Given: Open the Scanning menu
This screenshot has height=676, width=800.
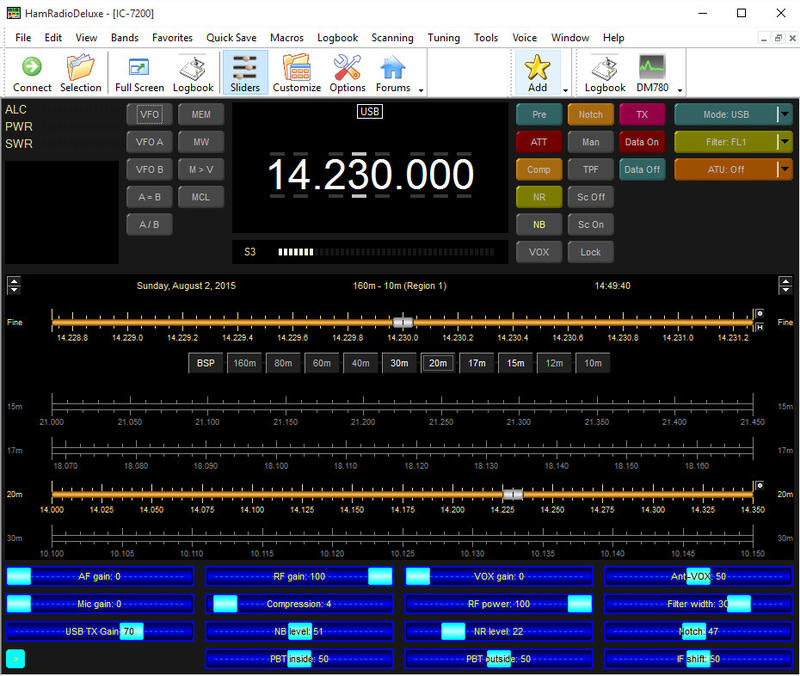Looking at the screenshot, I should [x=392, y=37].
